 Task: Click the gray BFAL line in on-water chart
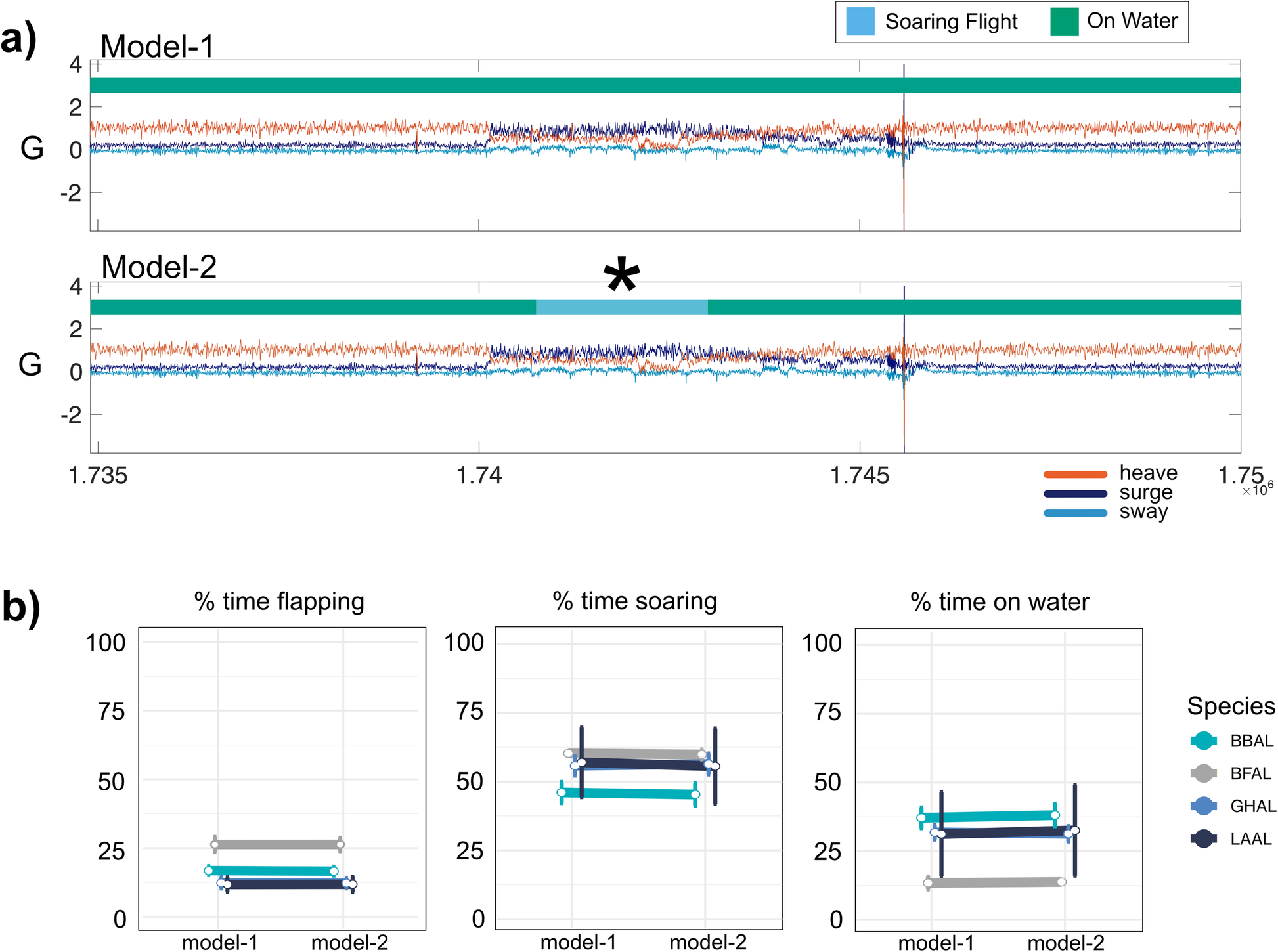(995, 882)
